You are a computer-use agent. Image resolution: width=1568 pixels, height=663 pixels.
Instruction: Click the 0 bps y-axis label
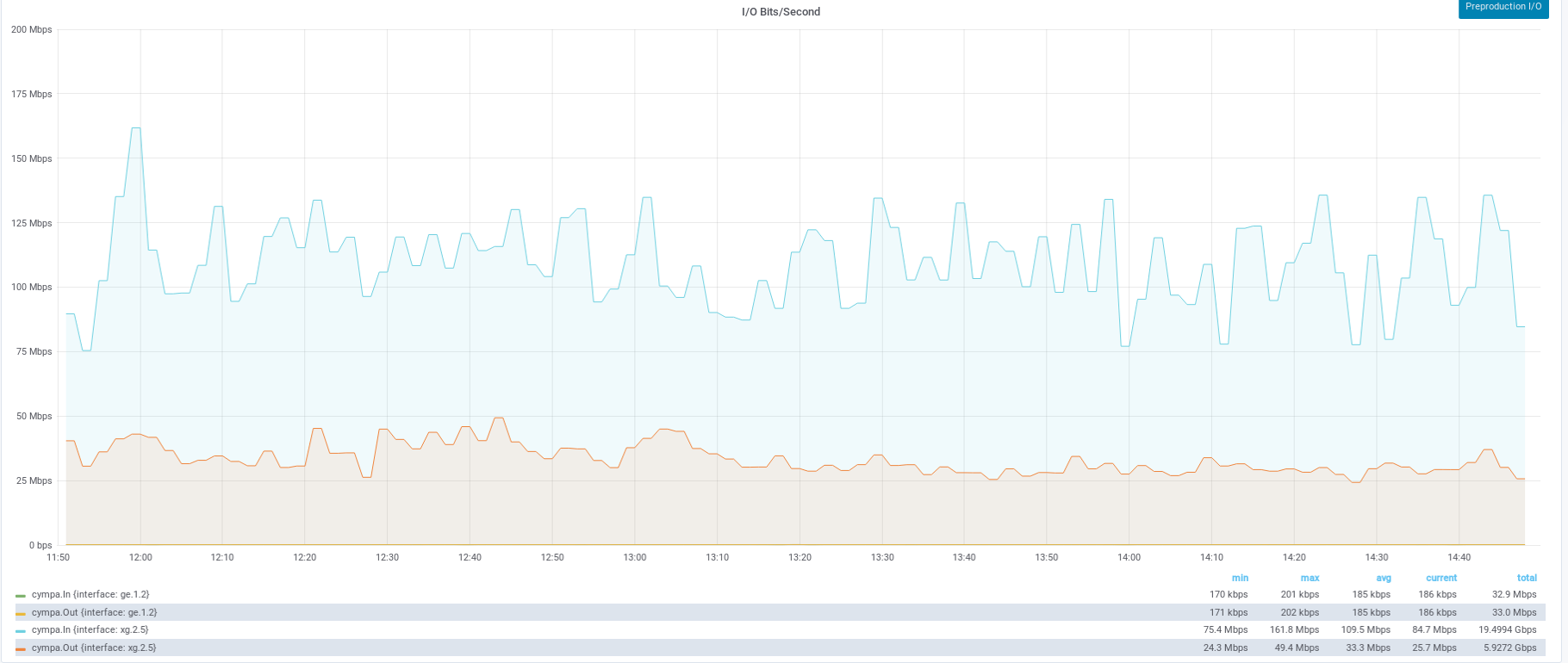(40, 546)
